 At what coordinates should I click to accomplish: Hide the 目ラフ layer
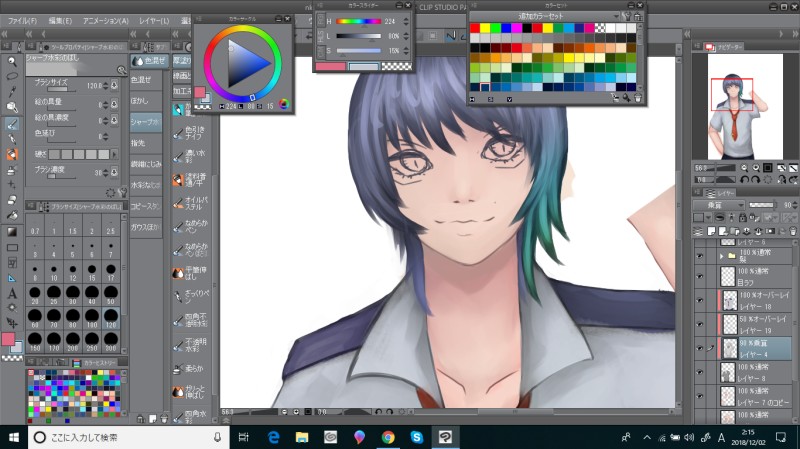tap(699, 277)
